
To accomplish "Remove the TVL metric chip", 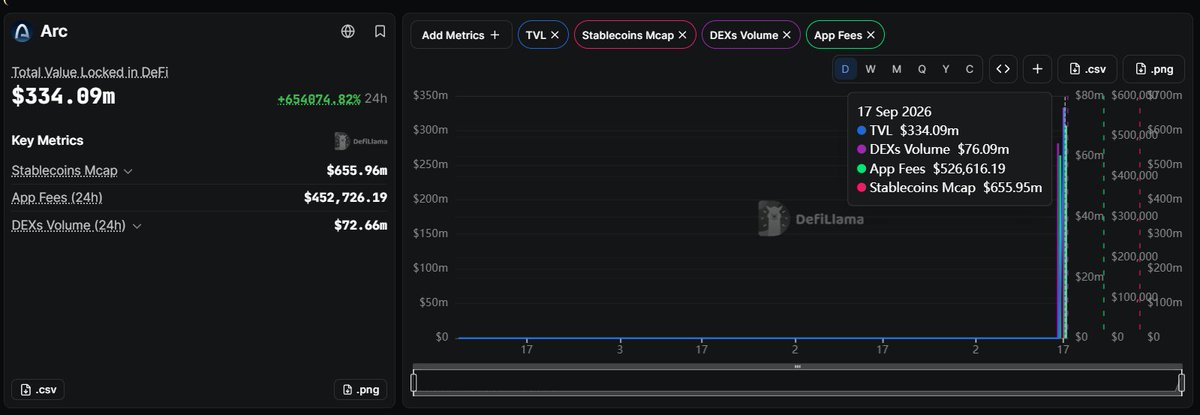I will coord(556,35).
